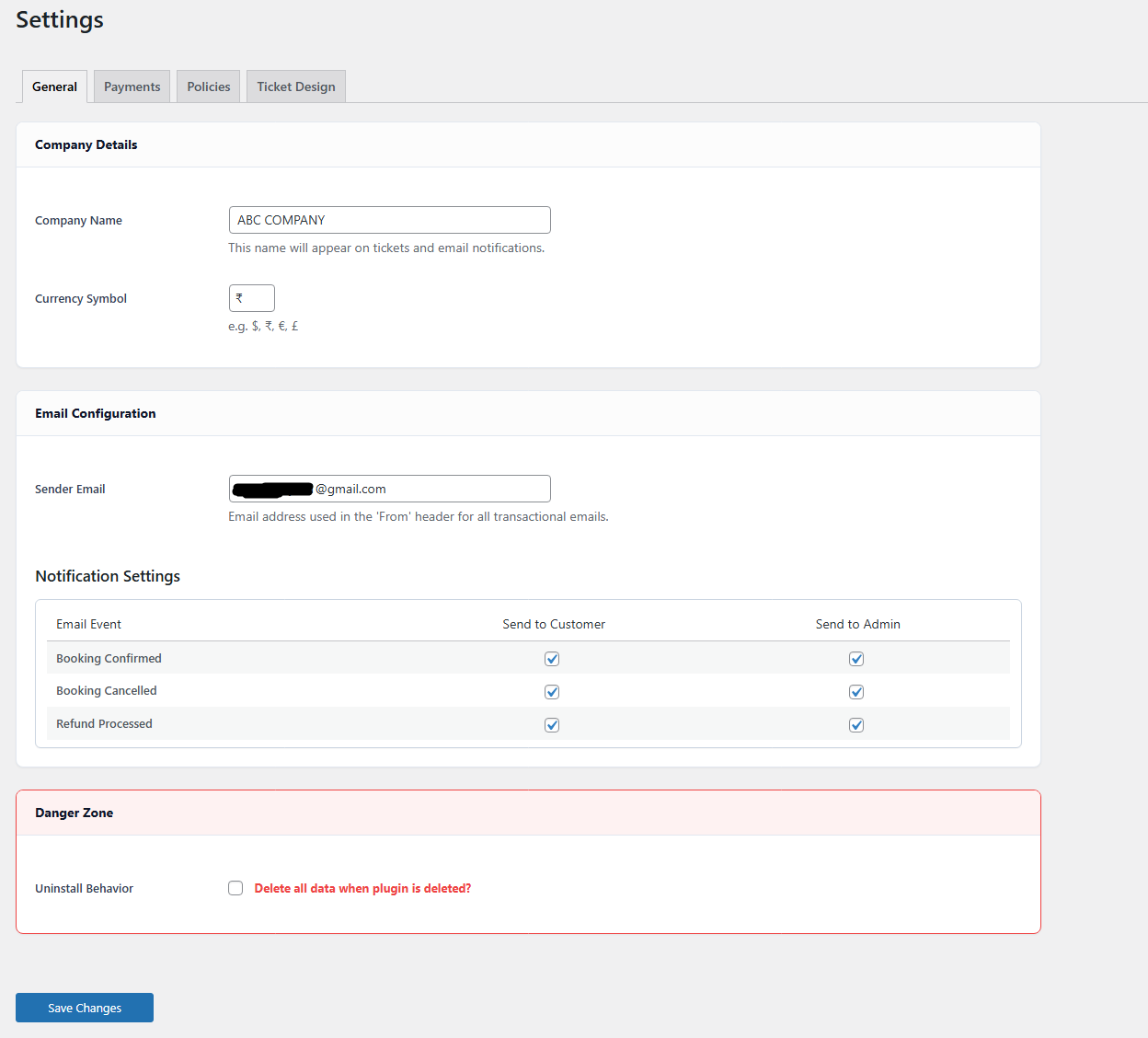Click the red uninstall warning text
Viewport: 1148px width, 1038px height.
[362, 887]
